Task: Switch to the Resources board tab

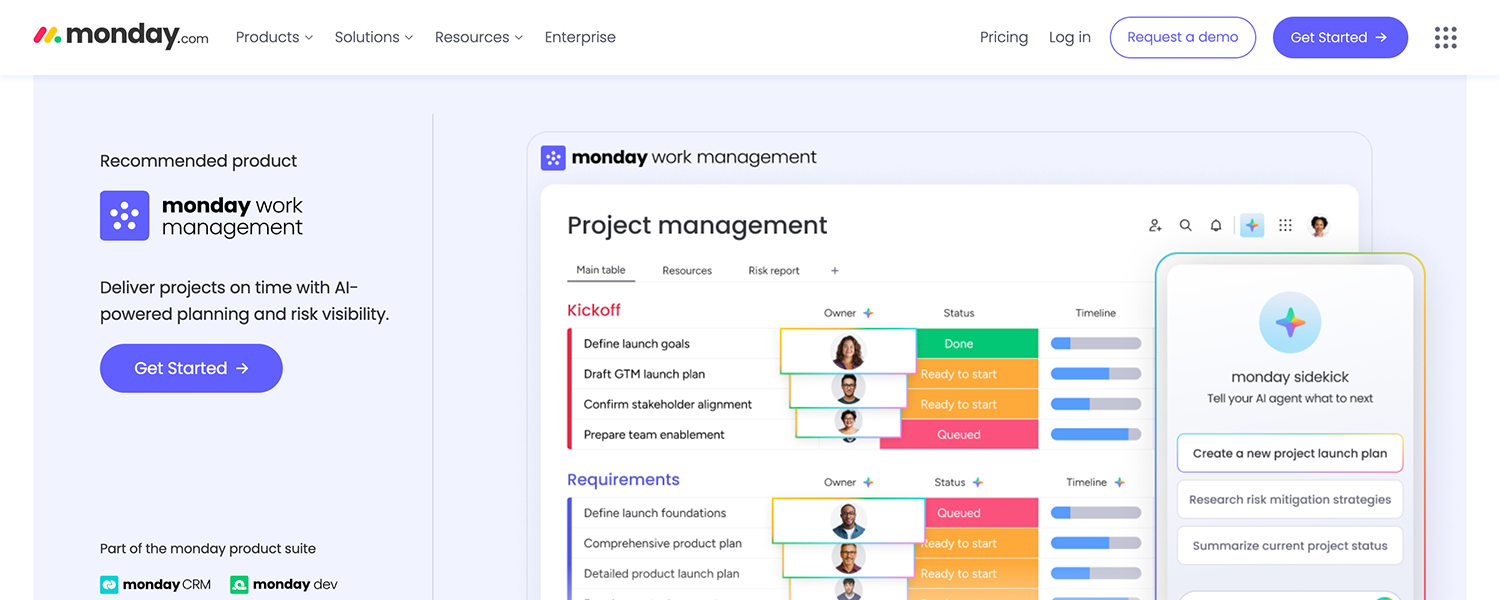Action: tap(687, 271)
